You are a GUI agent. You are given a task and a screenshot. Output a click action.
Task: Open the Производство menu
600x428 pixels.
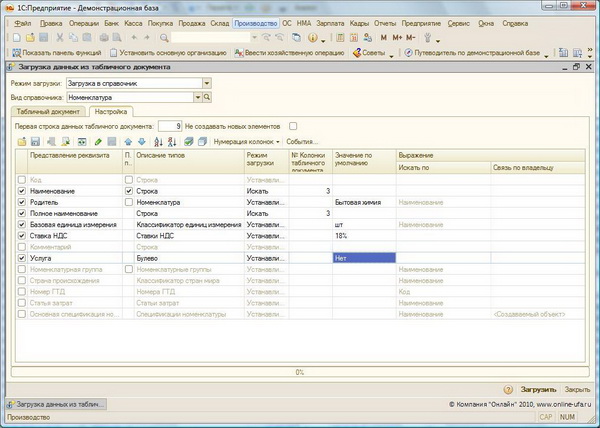(256, 23)
